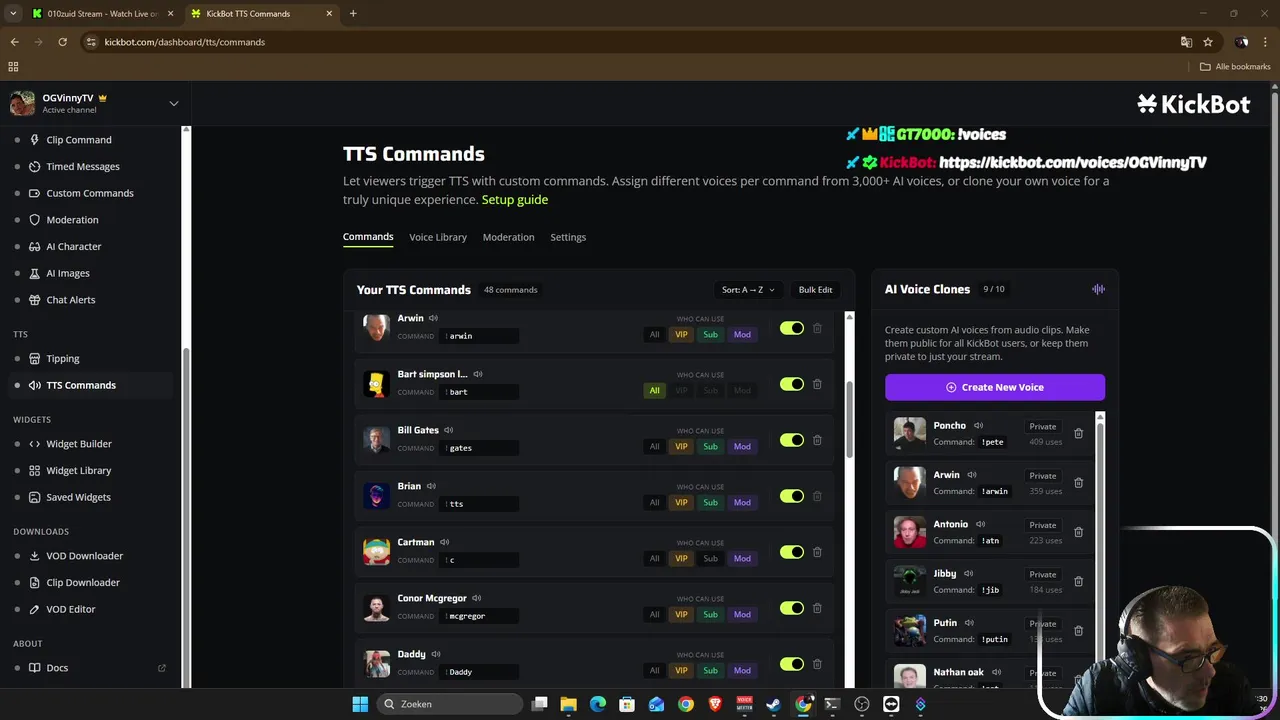The height and width of the screenshot is (720, 1280).
Task: Switch to the Voice Library tab
Action: click(x=438, y=237)
